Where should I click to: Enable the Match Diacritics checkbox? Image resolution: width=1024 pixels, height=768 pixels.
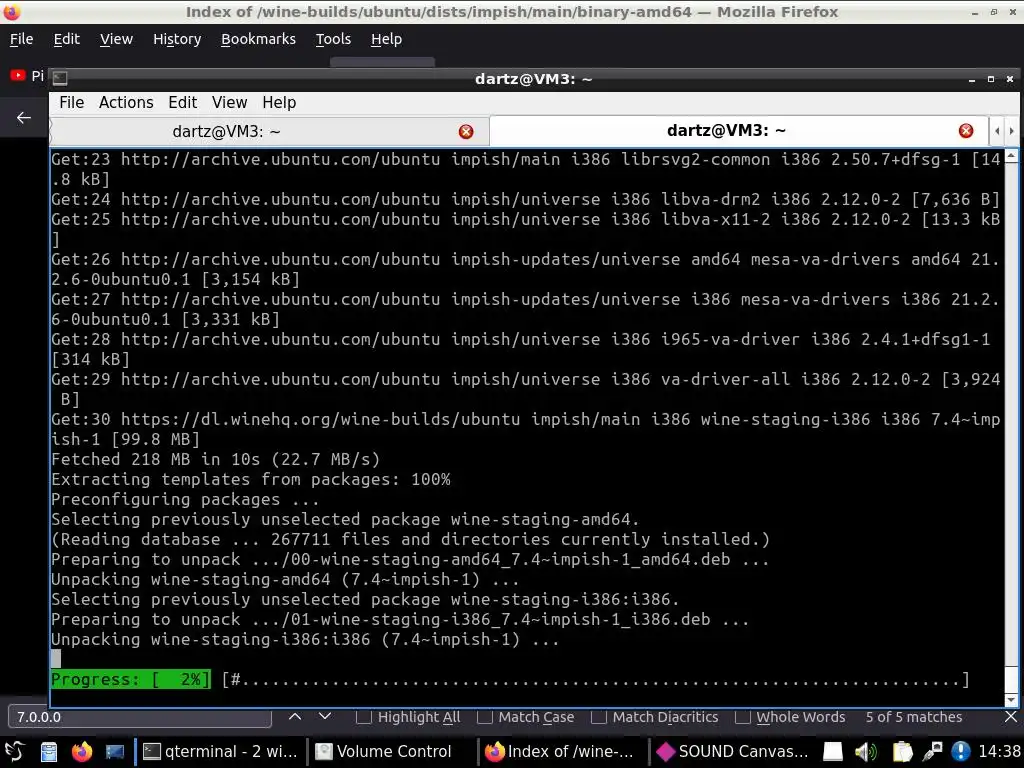598,717
